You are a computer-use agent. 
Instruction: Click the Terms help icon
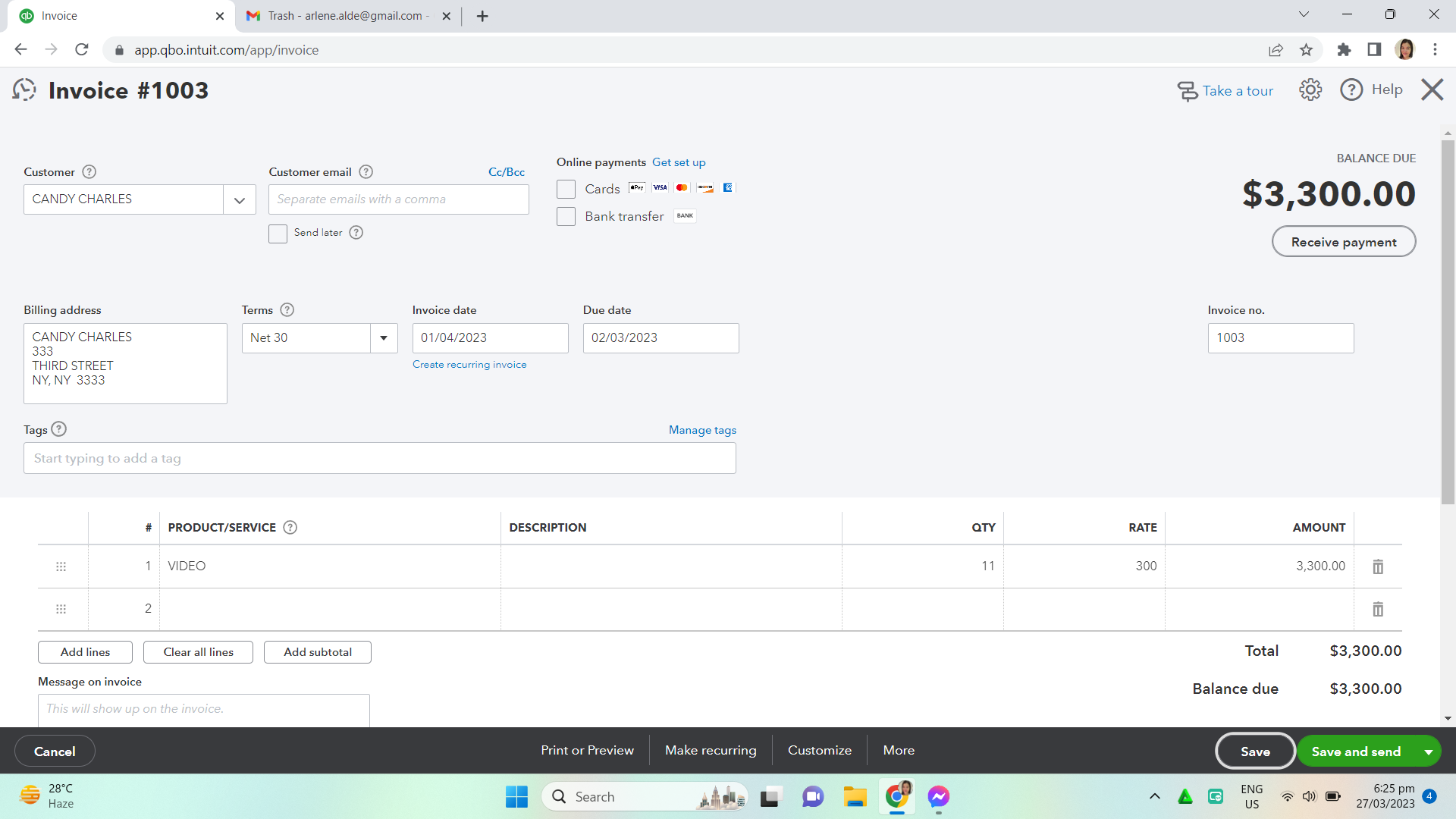click(287, 310)
